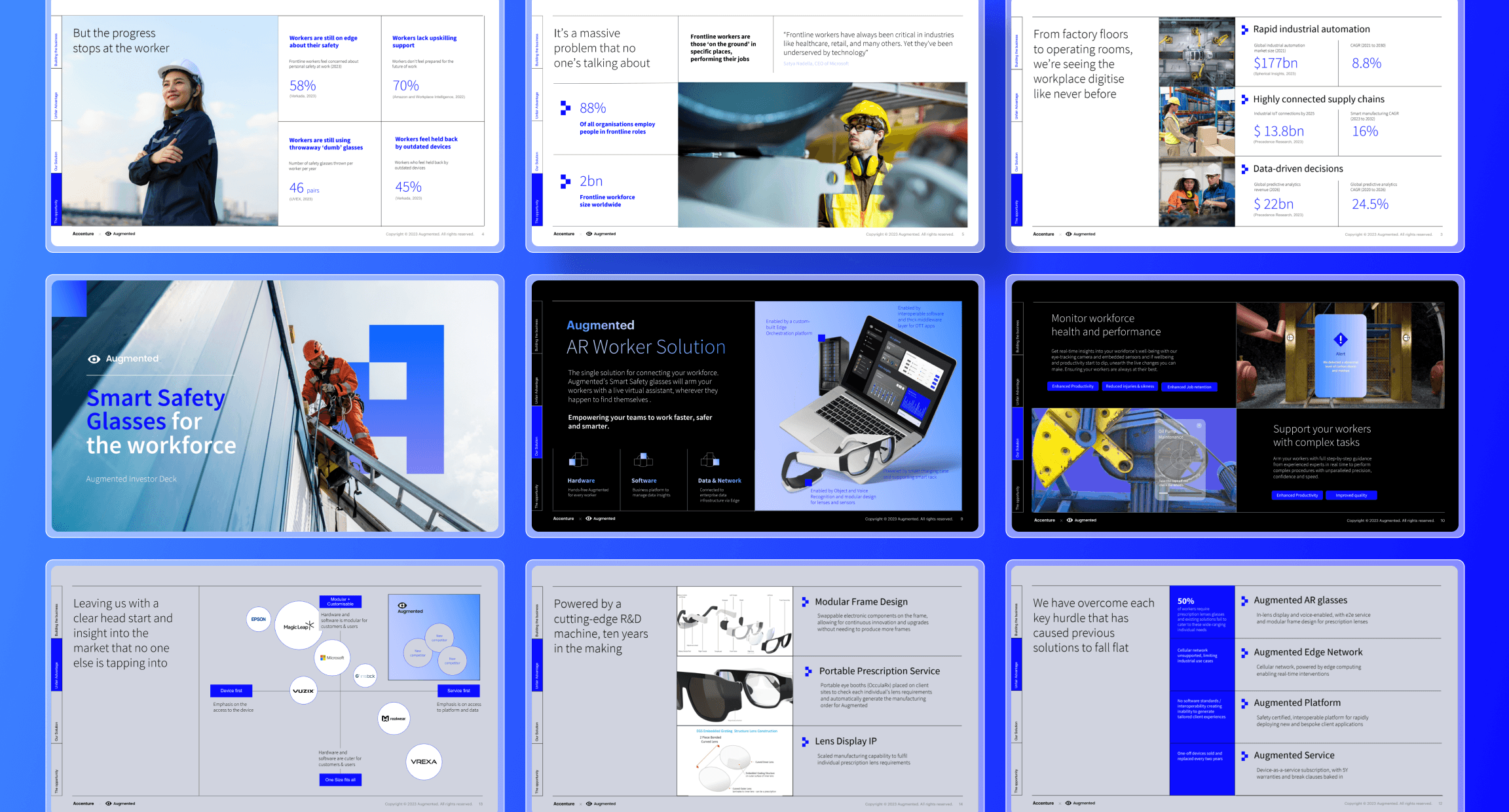Open the Smart Safety Glasses cover slide
The width and height of the screenshot is (1509, 812).
275,406
